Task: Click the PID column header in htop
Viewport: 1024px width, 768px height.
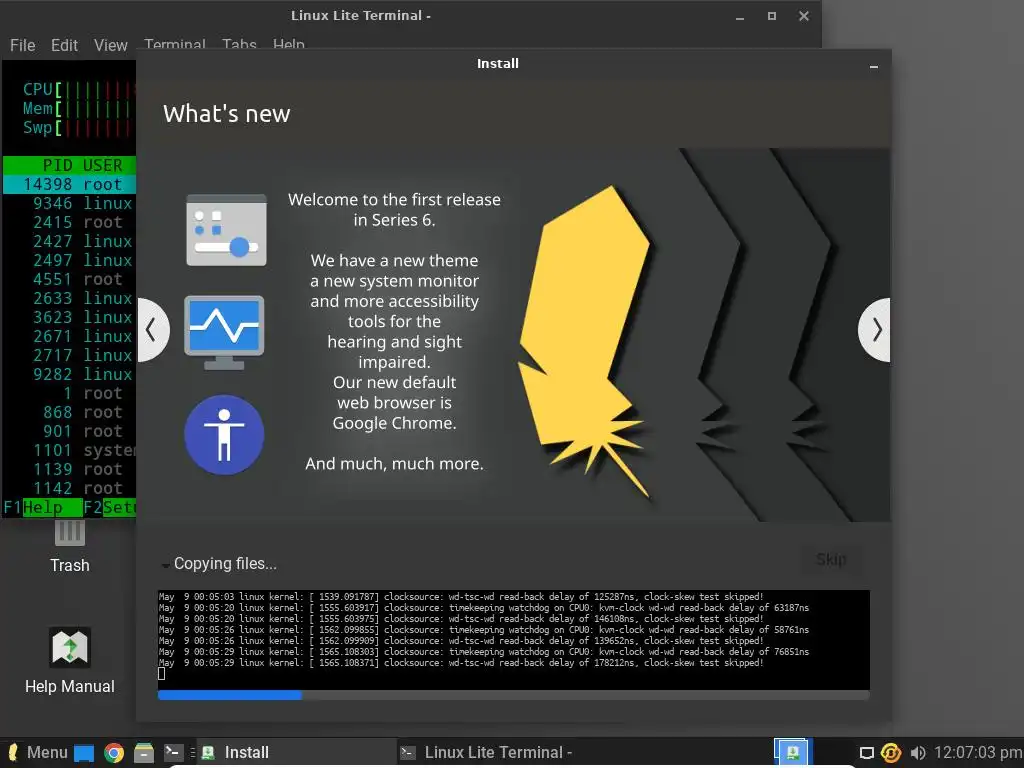Action: click(x=57, y=165)
